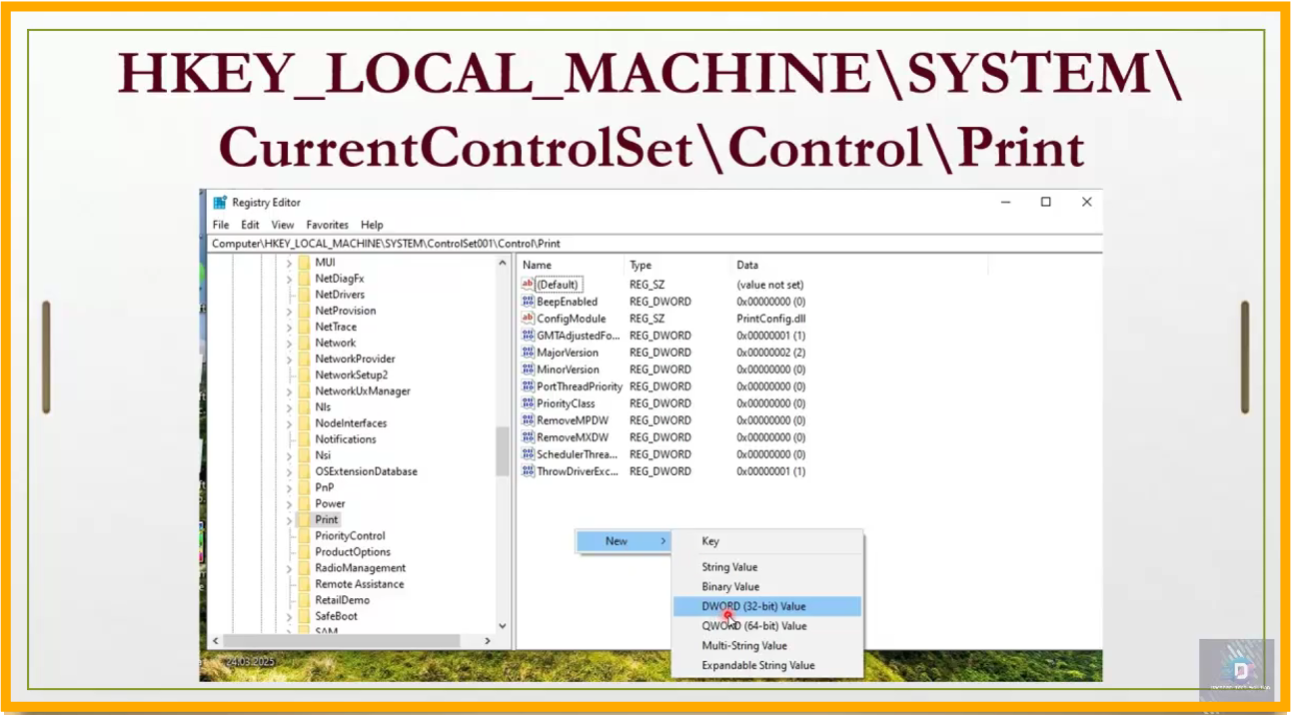1291x715 pixels.
Task: Expand the Network key node
Action: coord(289,343)
